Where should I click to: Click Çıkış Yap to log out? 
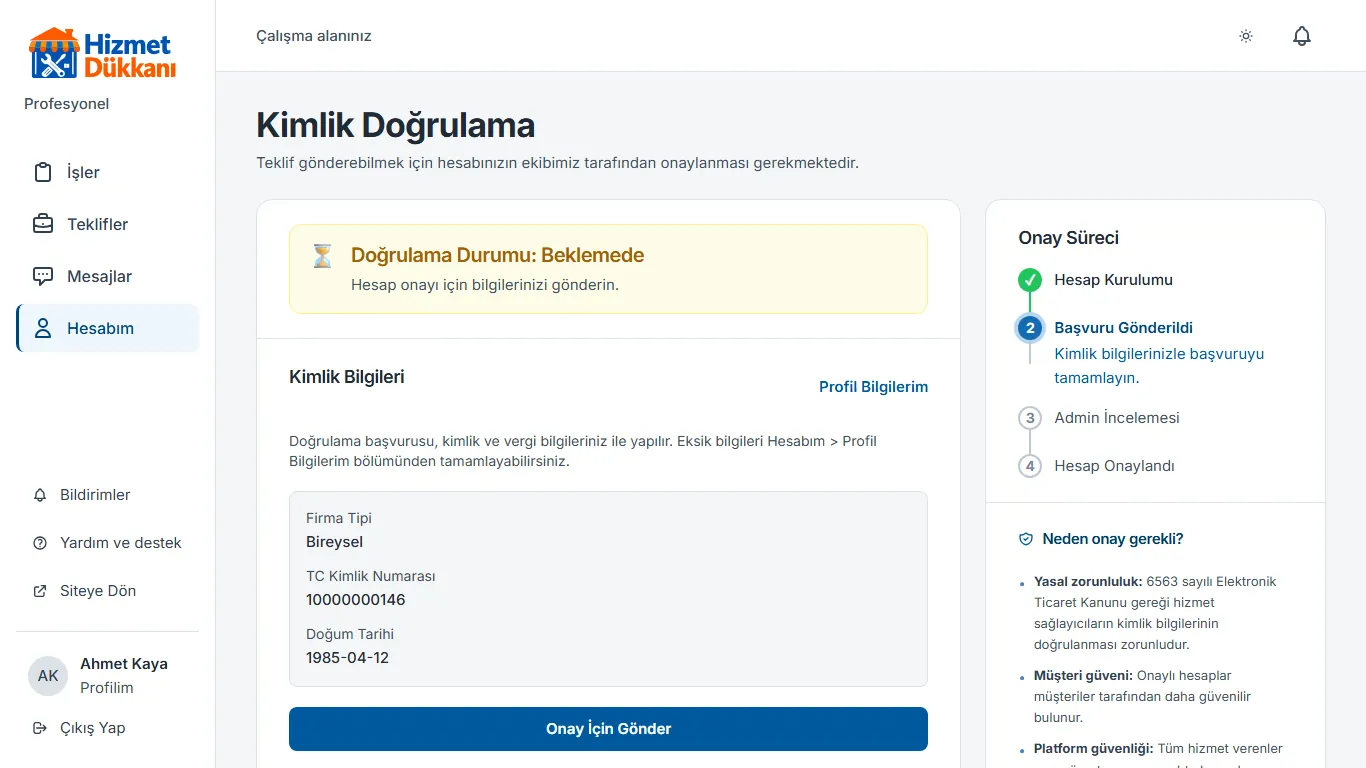(108, 728)
